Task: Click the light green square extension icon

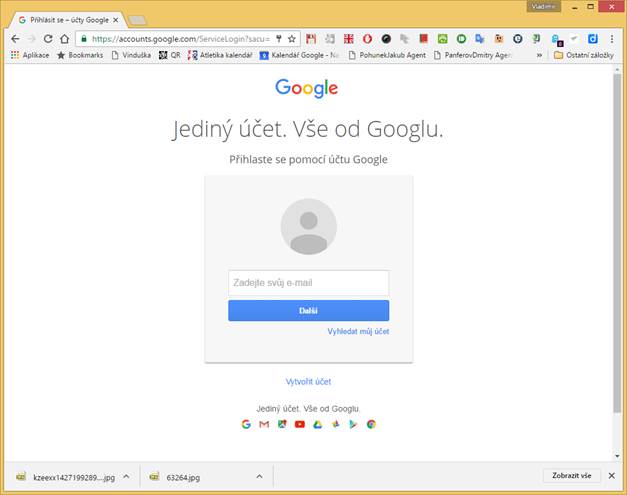Action: [x=442, y=39]
